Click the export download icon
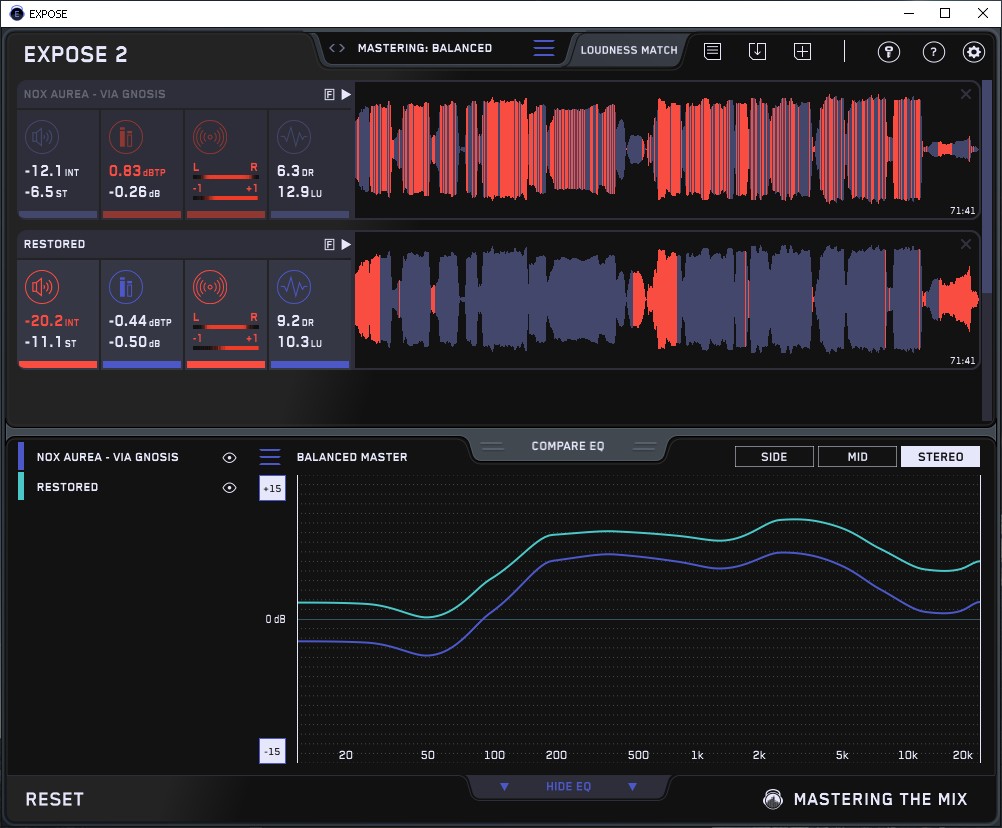Image resolution: width=1002 pixels, height=828 pixels. (x=757, y=51)
